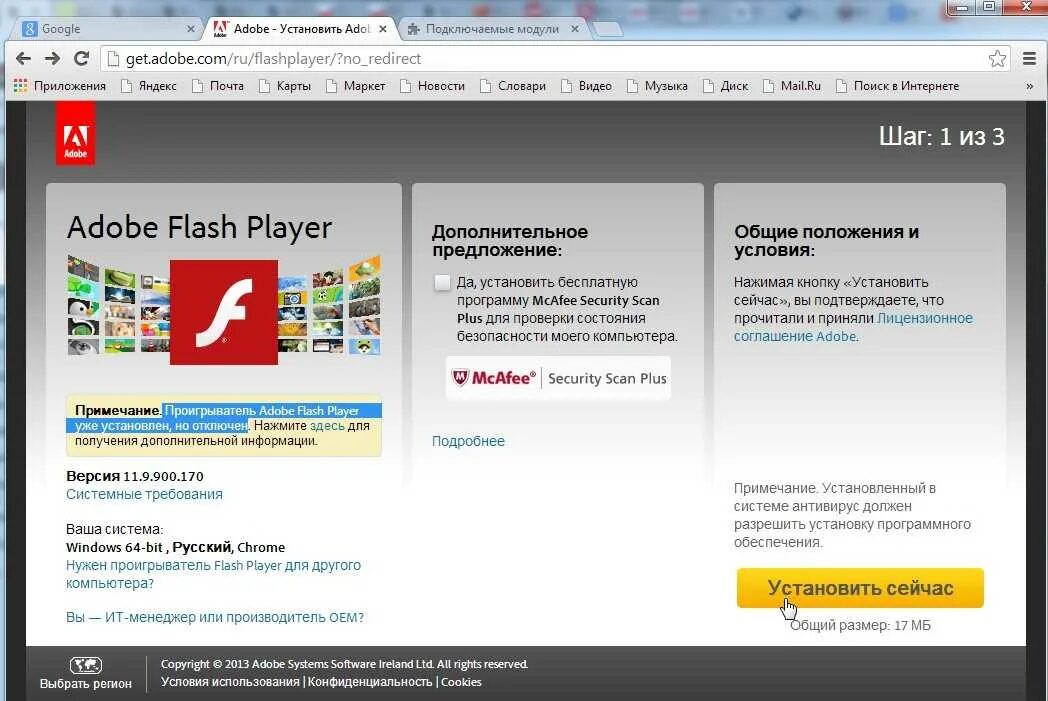
Task: Open the Новости bookmark
Action: pos(432,86)
